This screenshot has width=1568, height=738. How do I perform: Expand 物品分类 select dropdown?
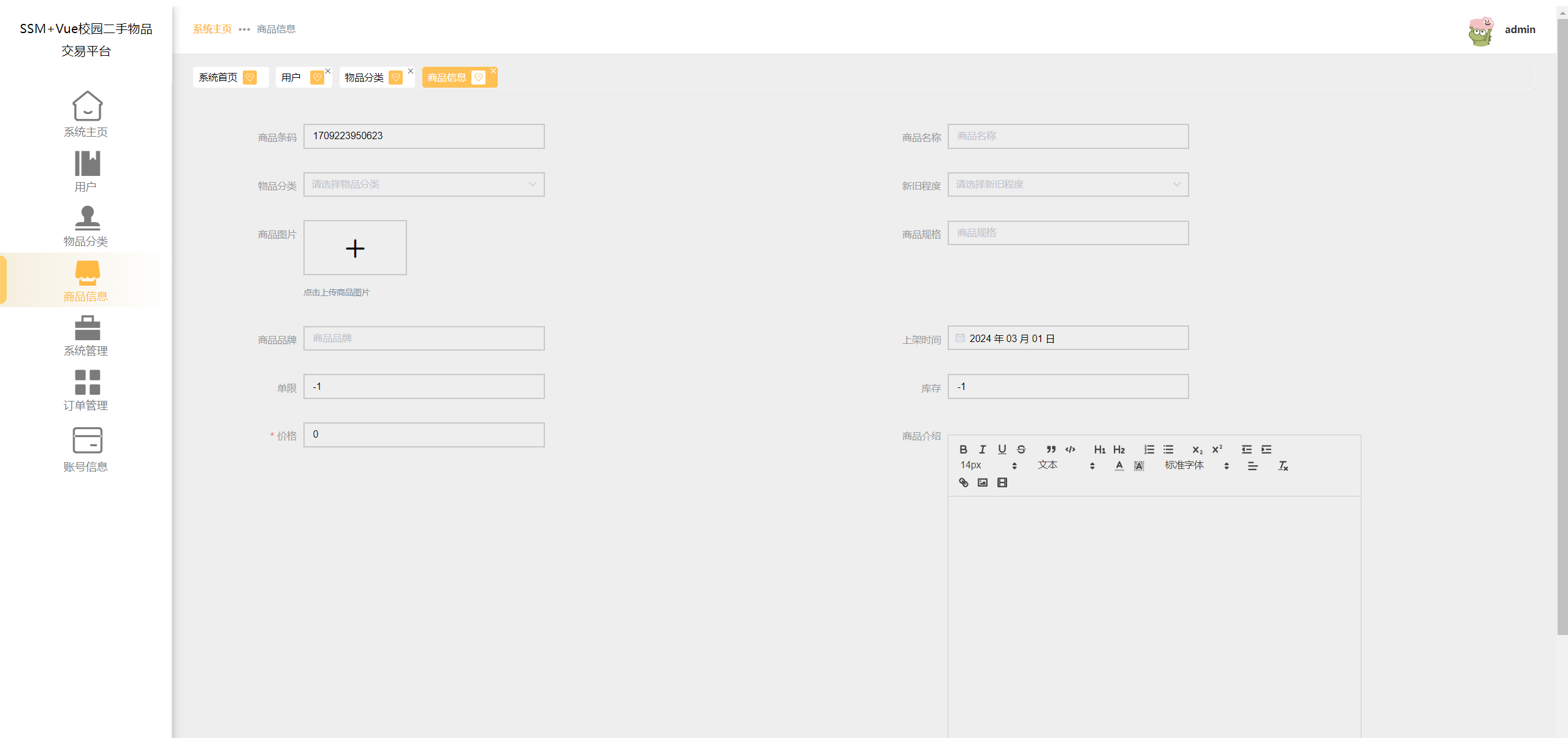[424, 184]
